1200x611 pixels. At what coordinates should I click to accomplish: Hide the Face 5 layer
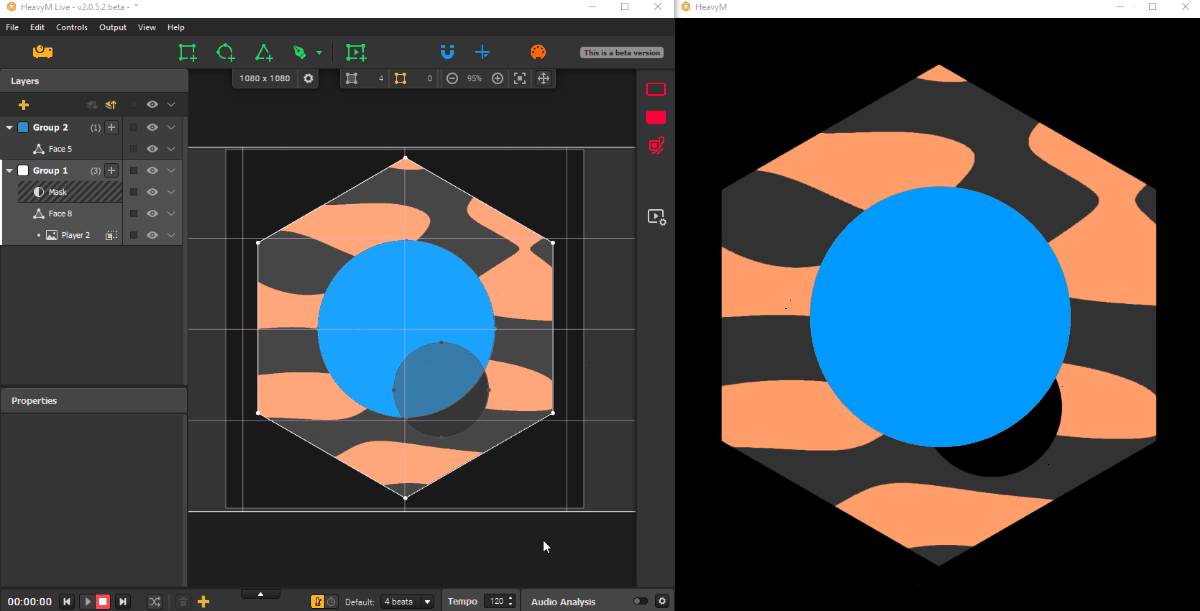pos(153,149)
